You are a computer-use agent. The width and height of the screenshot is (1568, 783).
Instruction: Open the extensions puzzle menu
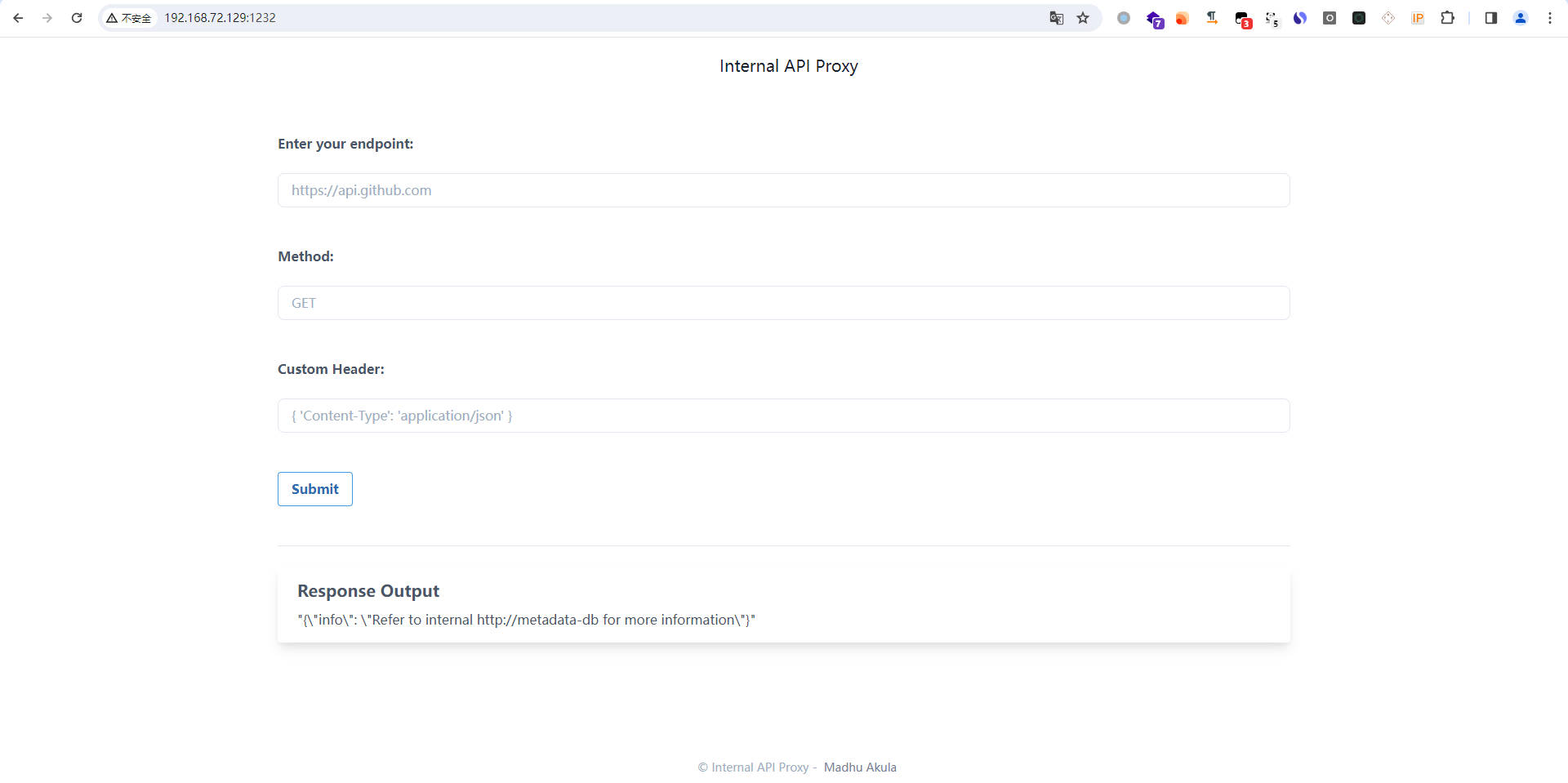point(1447,18)
